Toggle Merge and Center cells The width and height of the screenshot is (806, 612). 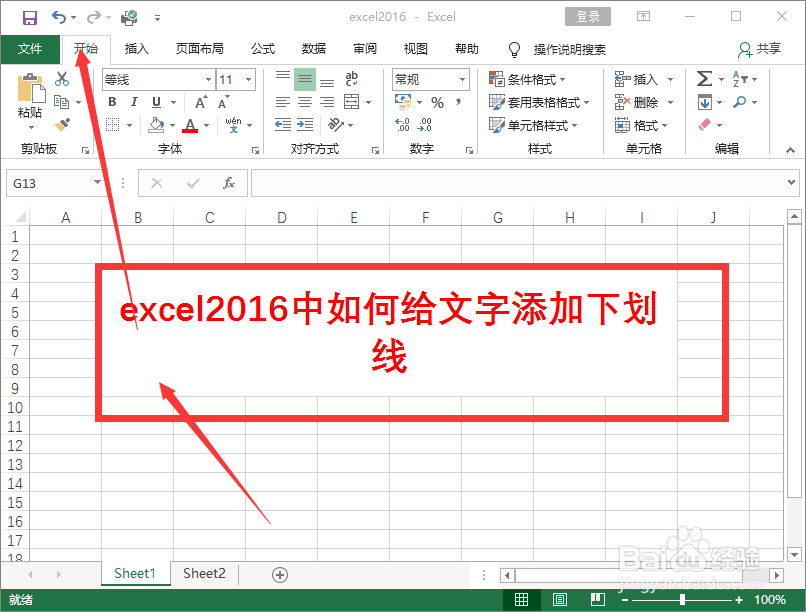pos(352,102)
